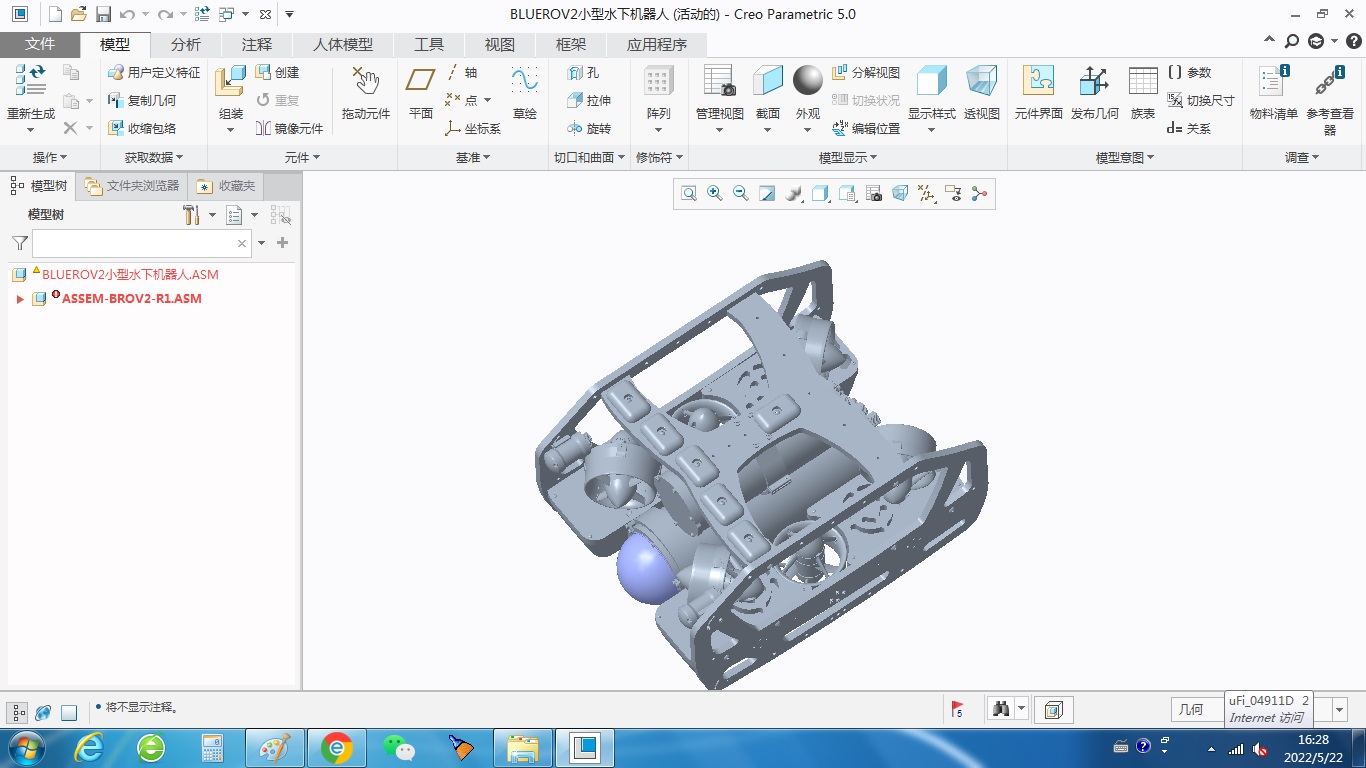Click the 元件界面 component interface icon
Image resolution: width=1366 pixels, height=768 pixels.
click(1038, 83)
